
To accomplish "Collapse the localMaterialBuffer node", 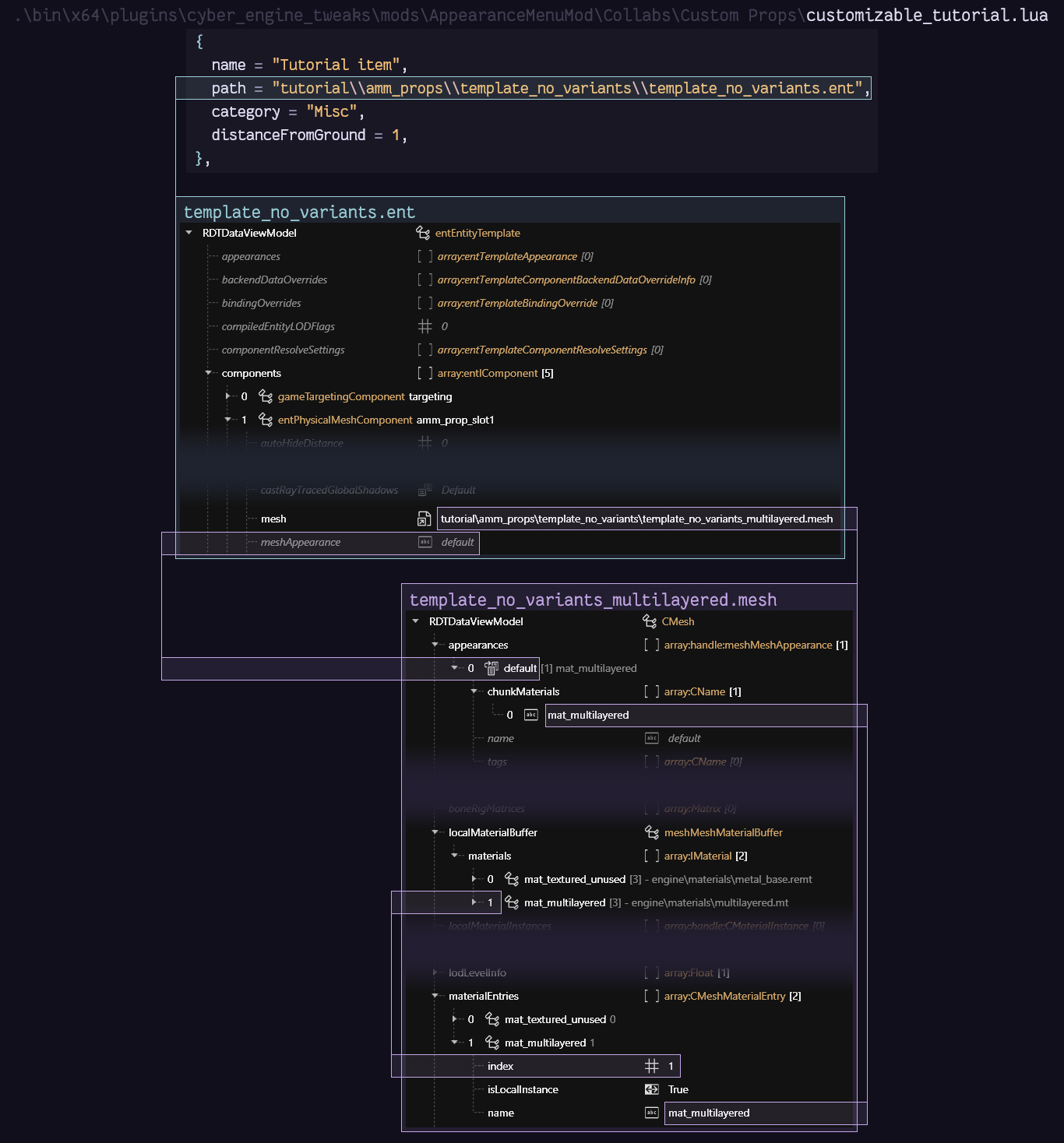I will click(435, 832).
